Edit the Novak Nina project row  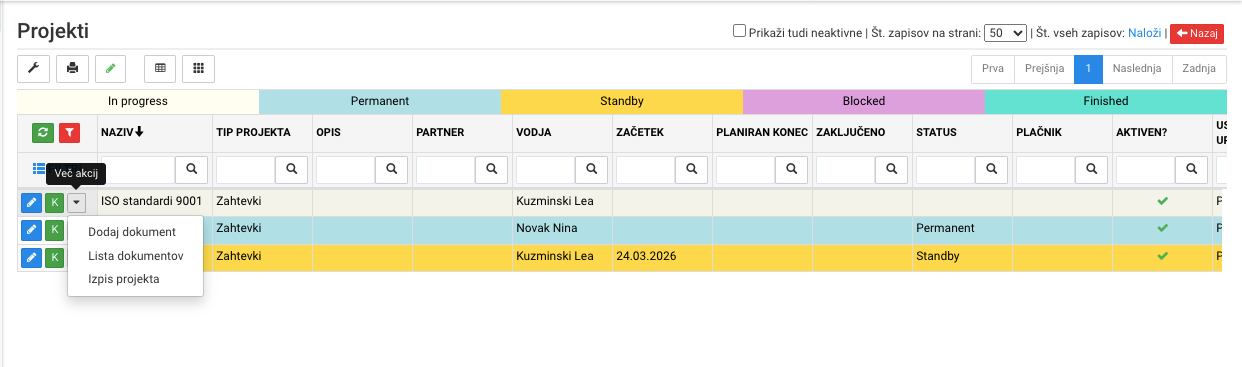31,229
